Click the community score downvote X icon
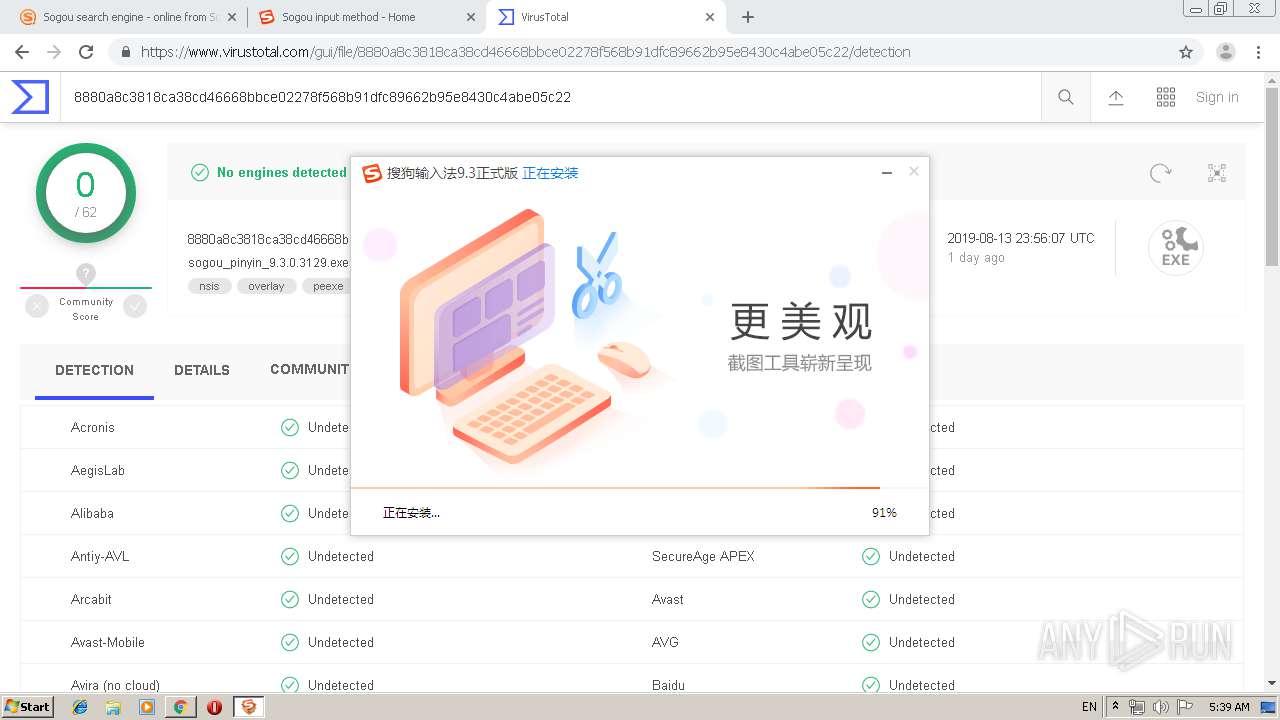 click(x=37, y=307)
